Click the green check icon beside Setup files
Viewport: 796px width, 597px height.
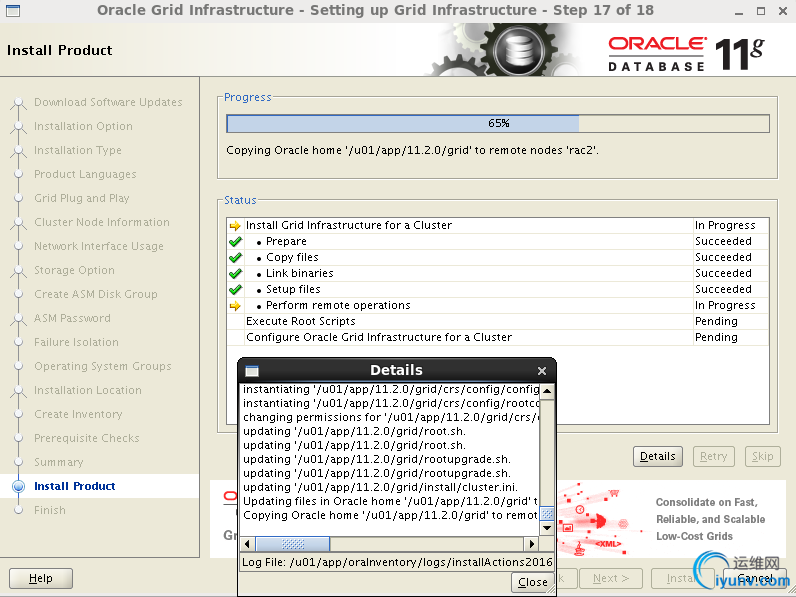pyautogui.click(x=235, y=289)
